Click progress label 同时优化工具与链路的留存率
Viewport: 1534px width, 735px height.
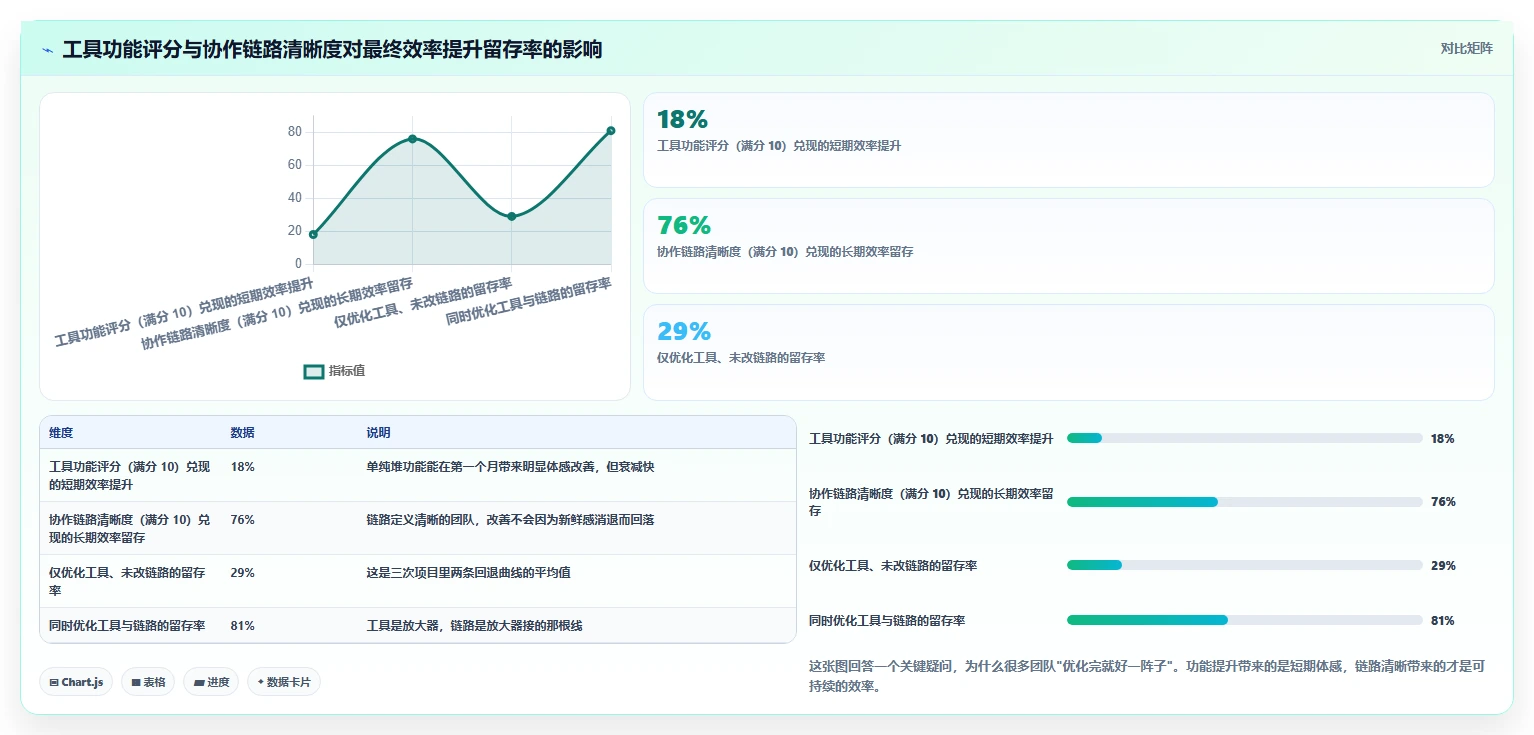(x=887, y=621)
